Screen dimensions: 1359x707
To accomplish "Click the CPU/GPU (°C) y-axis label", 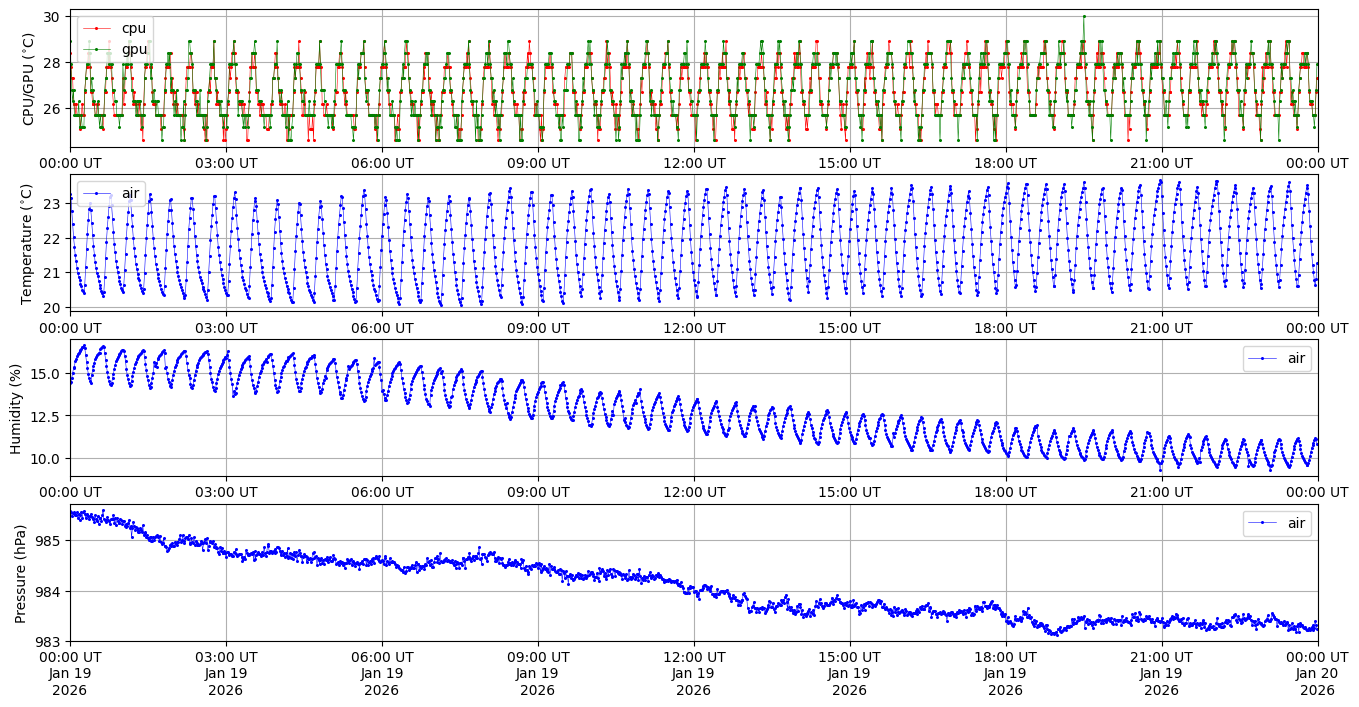I will click(x=28, y=78).
